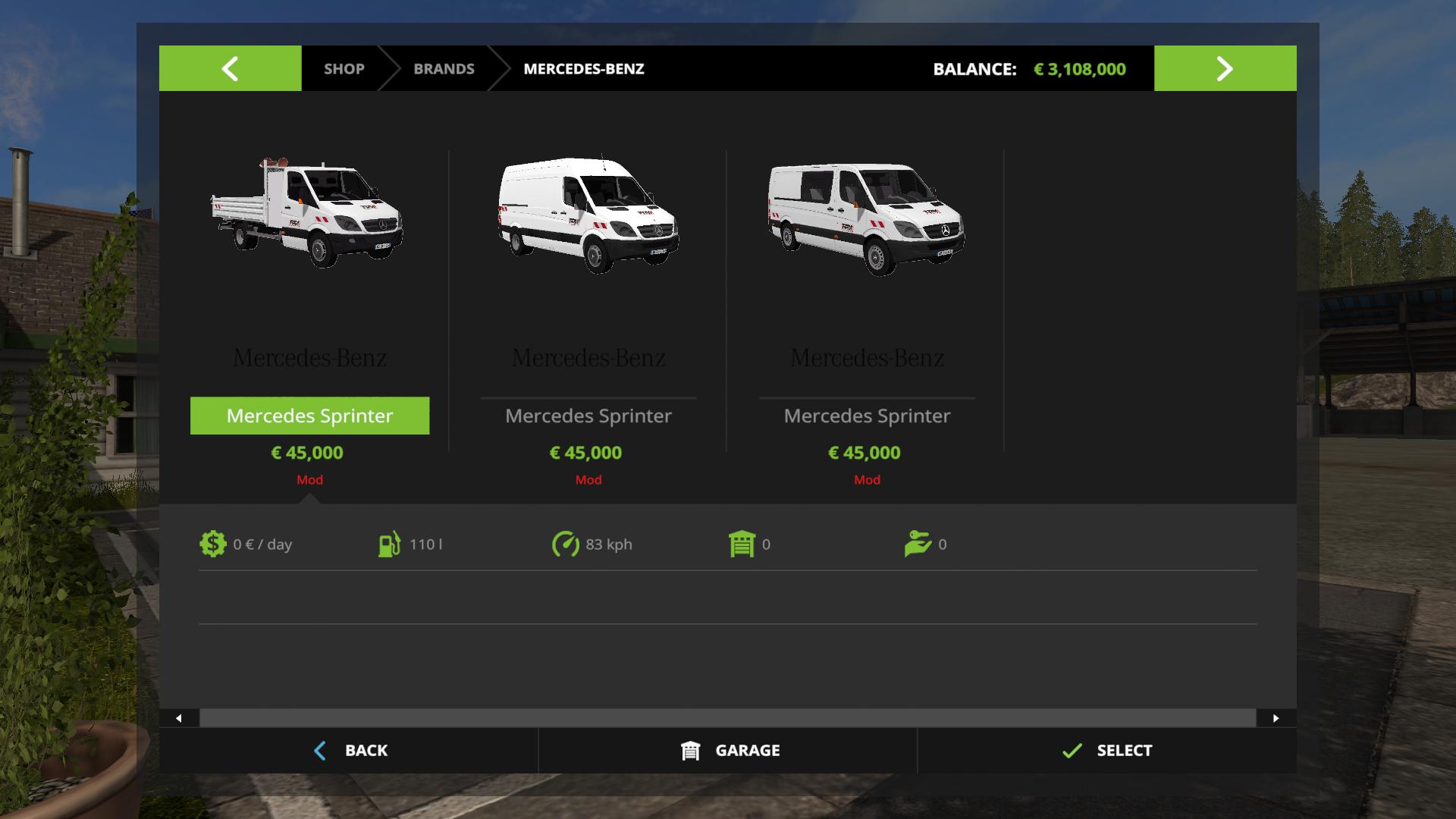Click the highlighted green Mercedes Sprinter label
The height and width of the screenshot is (819, 1456).
pyautogui.click(x=309, y=416)
